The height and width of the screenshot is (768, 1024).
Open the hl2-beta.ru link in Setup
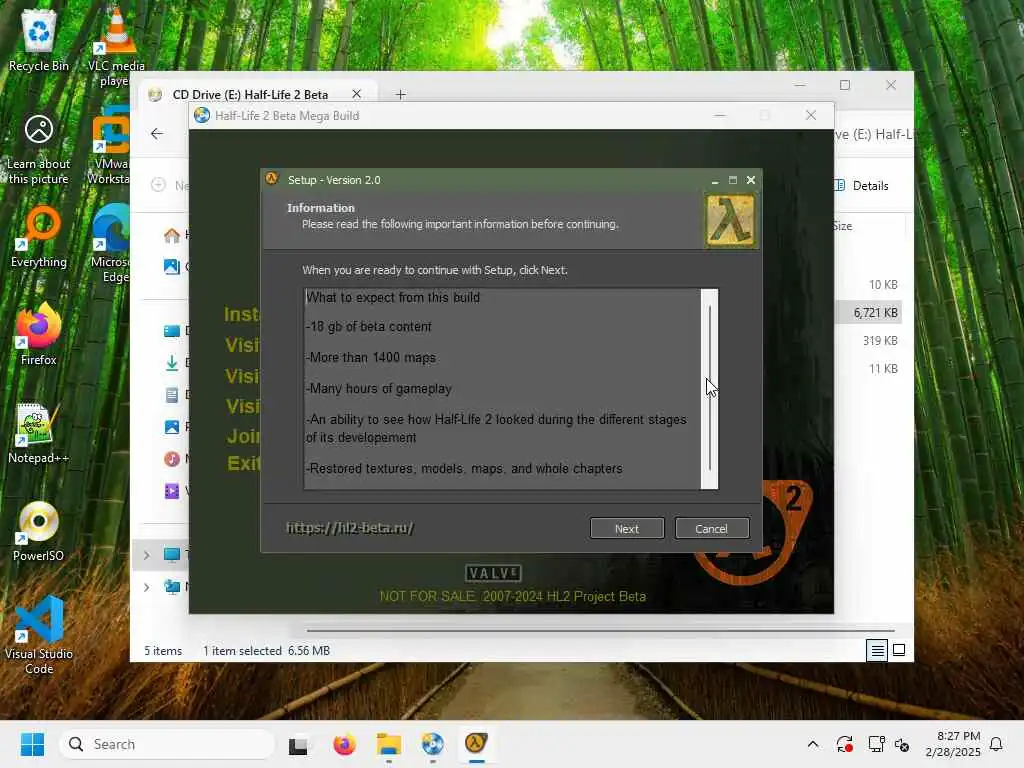(350, 528)
